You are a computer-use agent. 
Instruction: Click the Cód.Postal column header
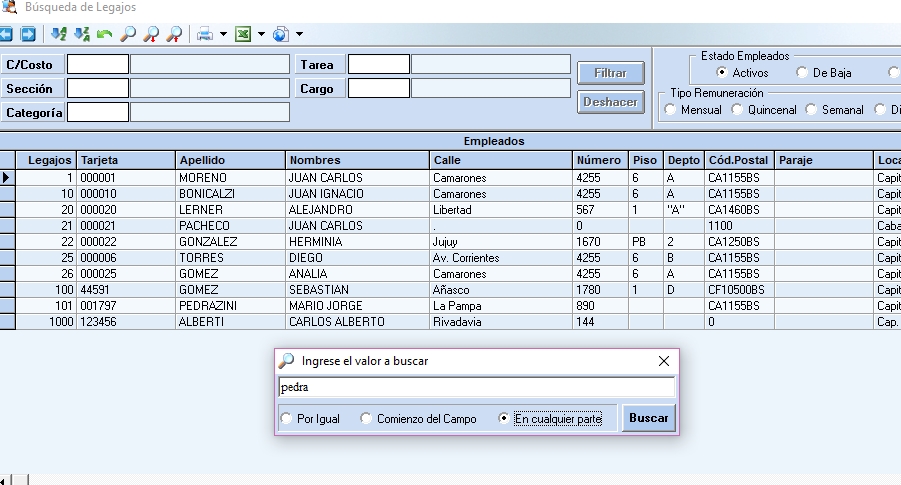tap(740, 160)
